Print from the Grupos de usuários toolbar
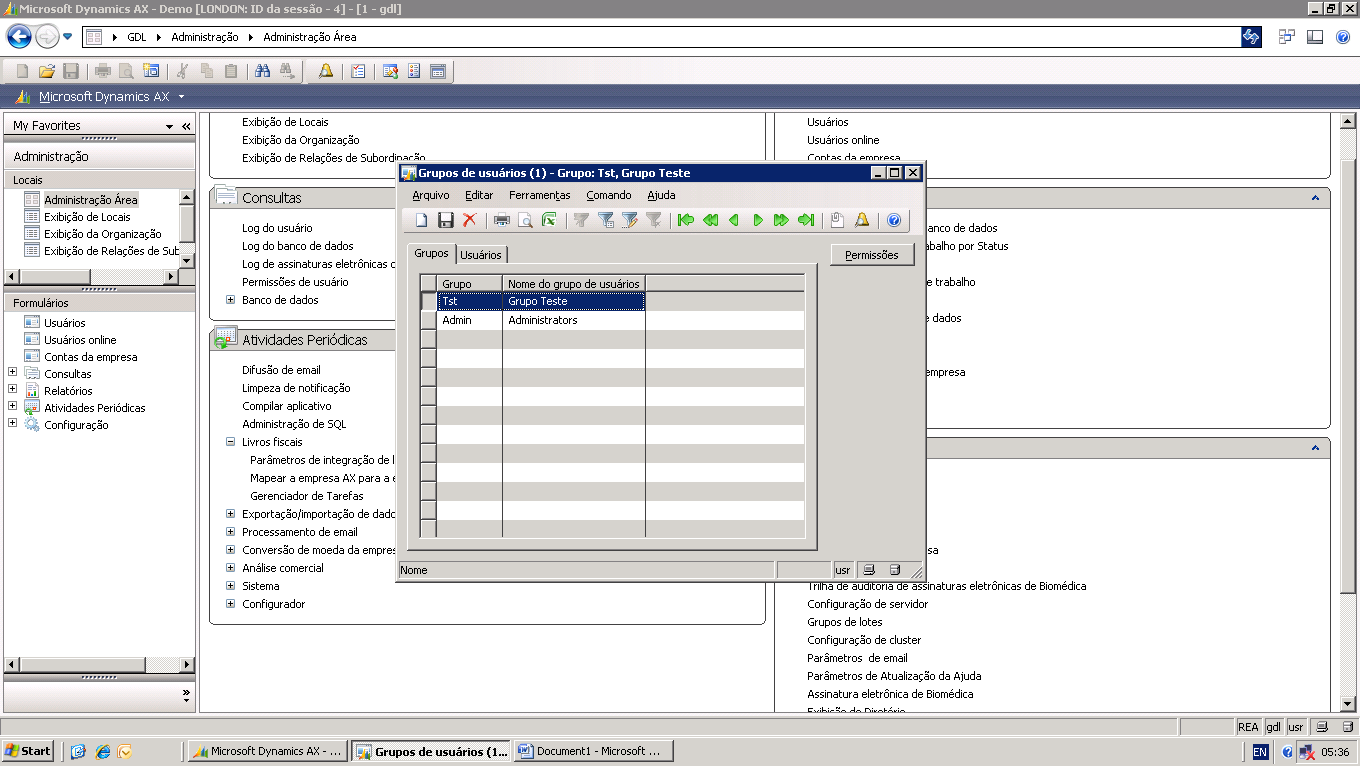Image resolution: width=1360 pixels, height=766 pixels. pos(502,220)
